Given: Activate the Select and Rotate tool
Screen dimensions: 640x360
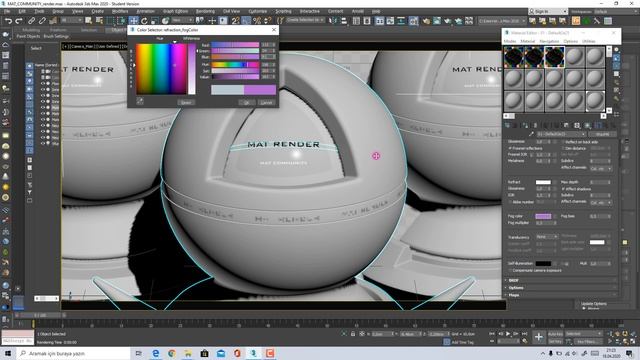Looking at the screenshot, I should [x=144, y=20].
